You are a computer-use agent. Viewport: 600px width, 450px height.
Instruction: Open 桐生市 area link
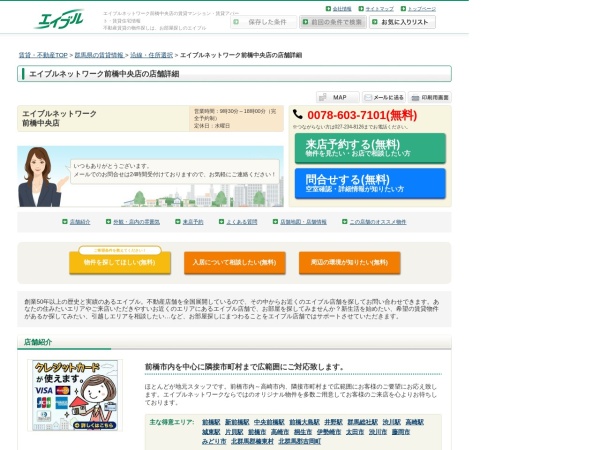point(303,432)
